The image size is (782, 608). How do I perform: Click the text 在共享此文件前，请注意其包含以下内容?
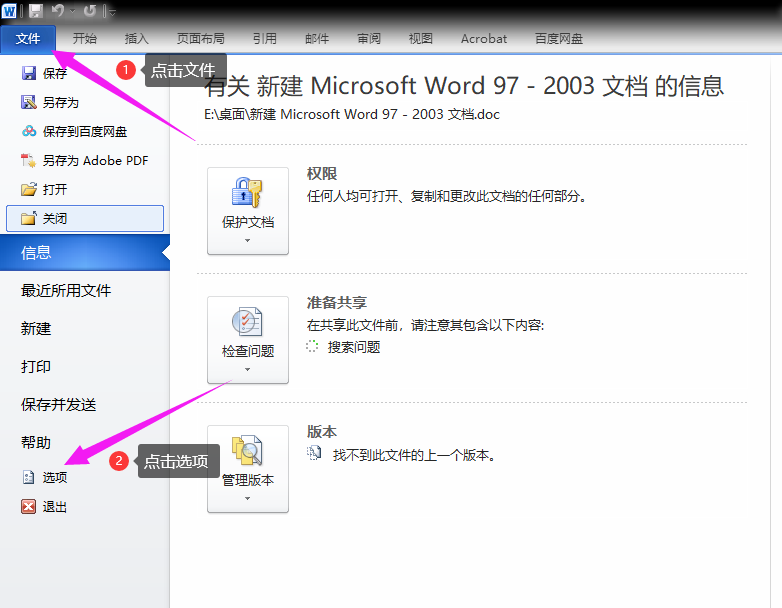tap(425, 325)
